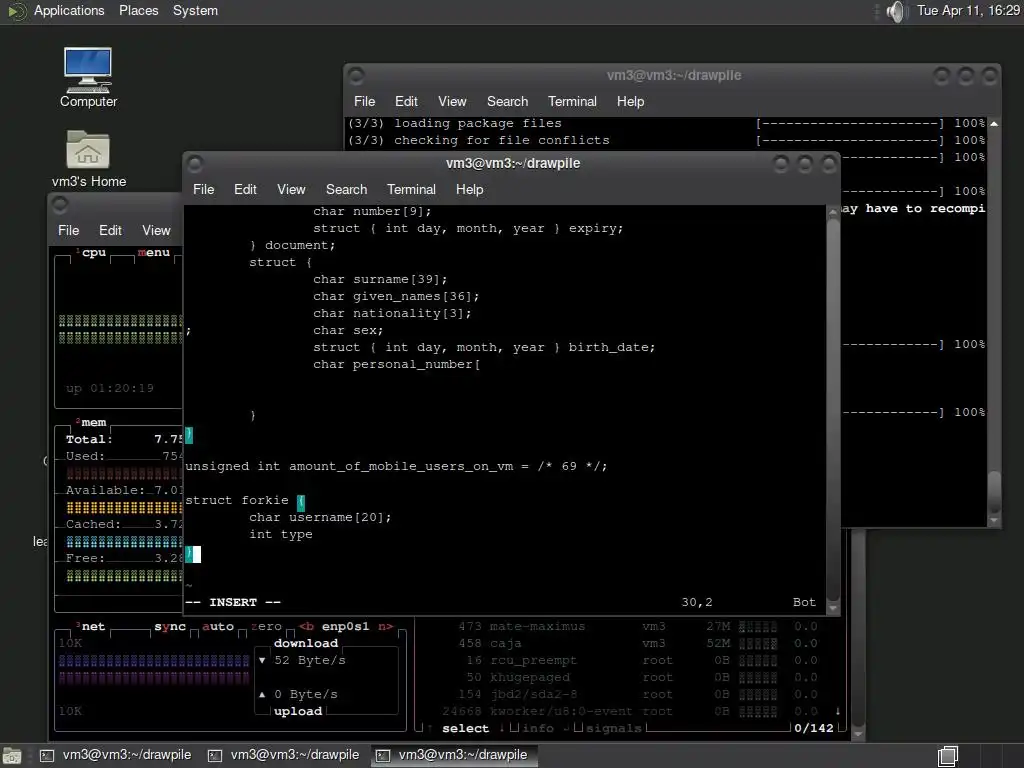
Task: Toggle auto in the net panel
Action: pos(217,626)
